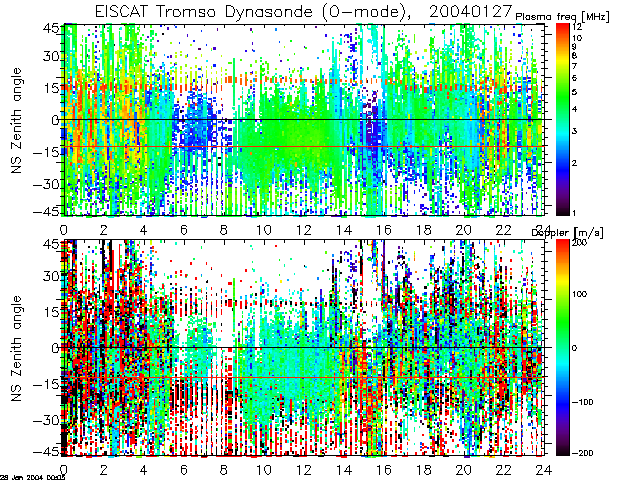Image resolution: width=640 pixels, height=480 pixels.
Task: Click the plasma frequency color bar
Action: coord(562,119)
